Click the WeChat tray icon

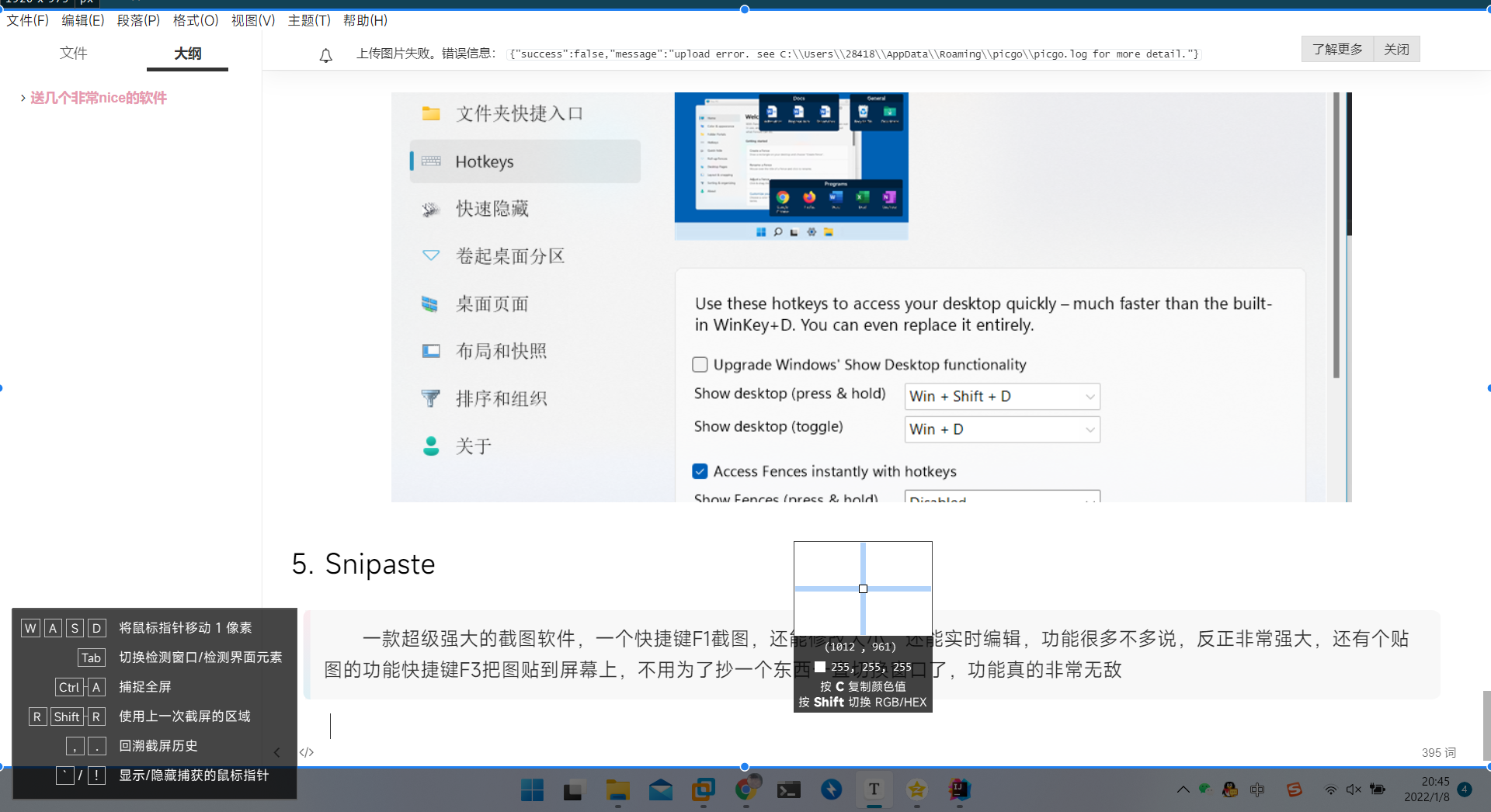1205,789
